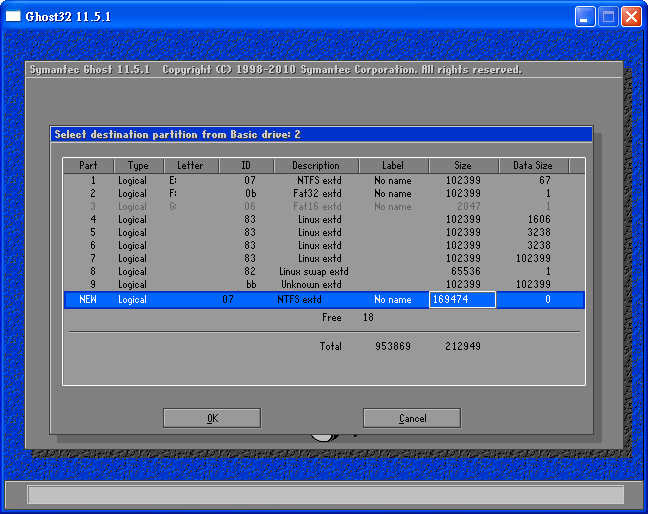Click Total size value 212949

463,346
